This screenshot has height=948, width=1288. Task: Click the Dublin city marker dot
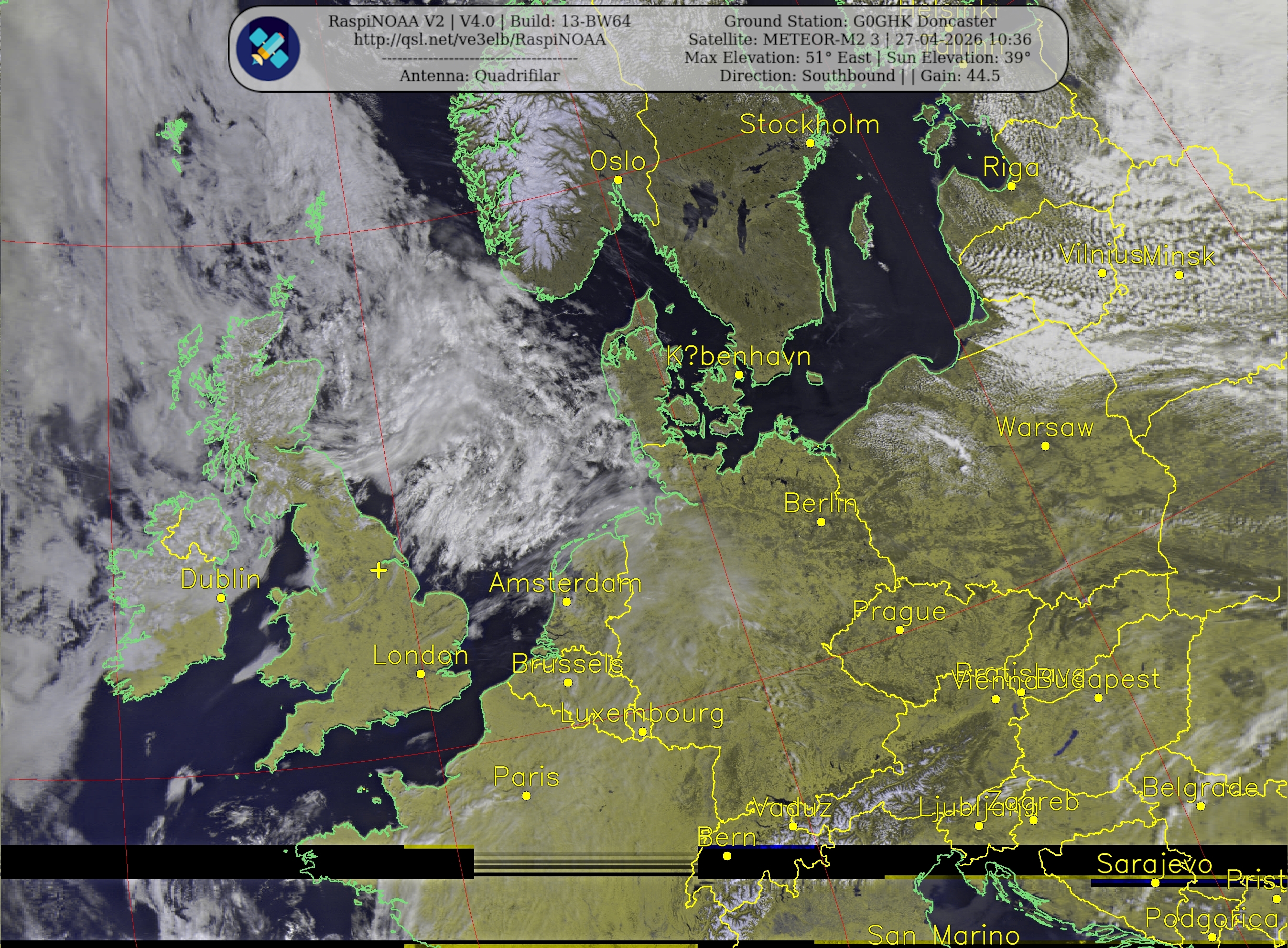[221, 597]
